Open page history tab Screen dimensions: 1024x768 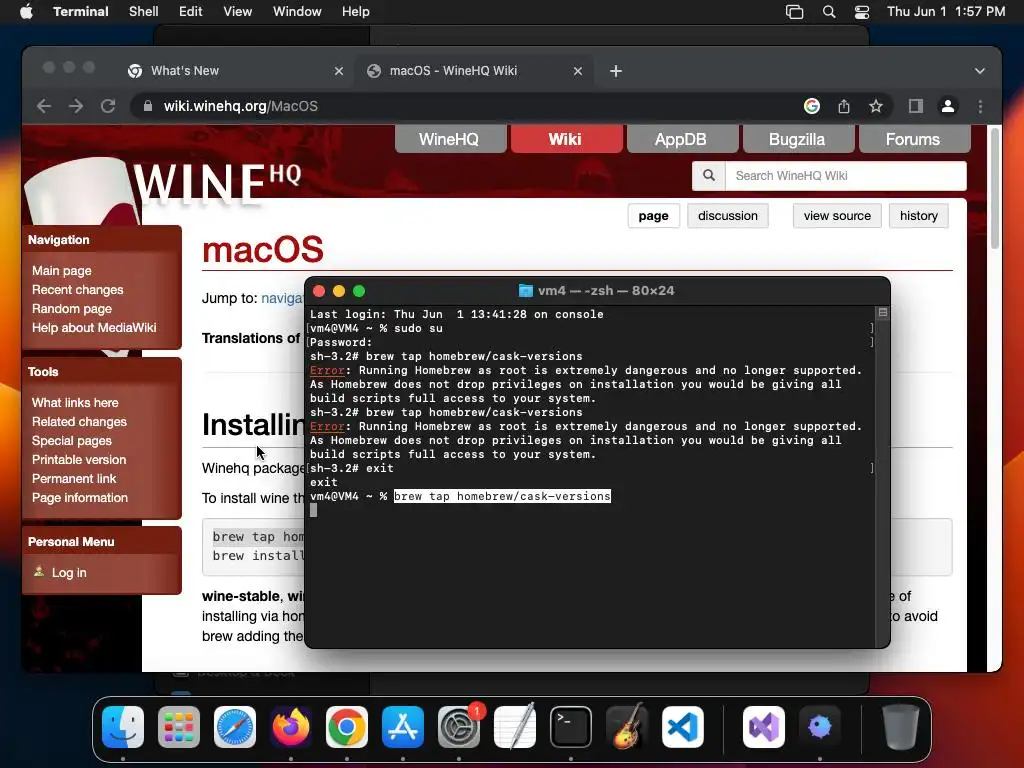tap(919, 216)
